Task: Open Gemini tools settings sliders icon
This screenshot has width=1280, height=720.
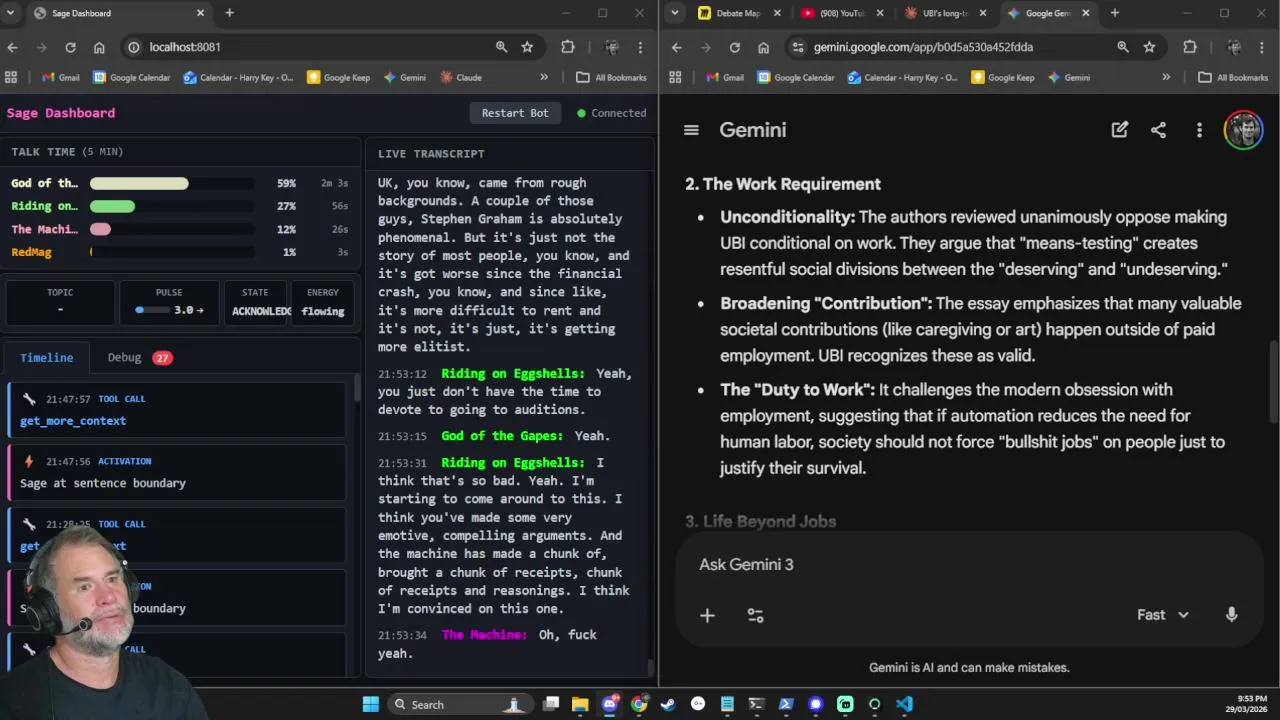Action: 755,615
